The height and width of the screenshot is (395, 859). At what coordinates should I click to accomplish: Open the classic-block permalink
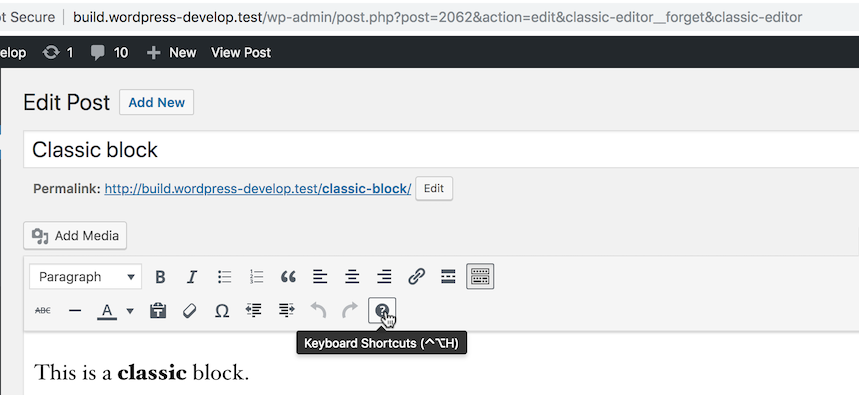tap(257, 189)
